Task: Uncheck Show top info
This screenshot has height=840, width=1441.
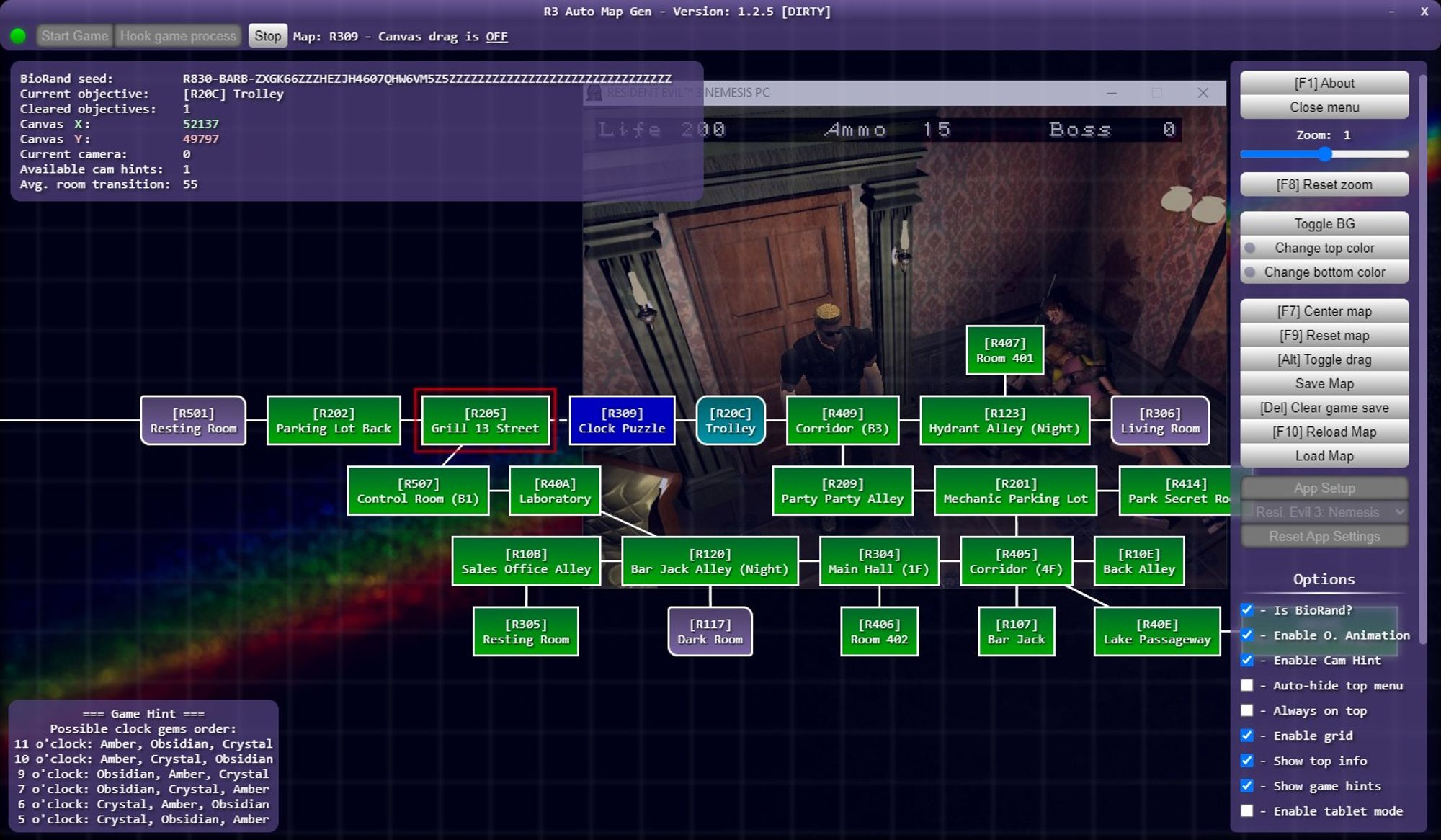Action: (x=1247, y=761)
